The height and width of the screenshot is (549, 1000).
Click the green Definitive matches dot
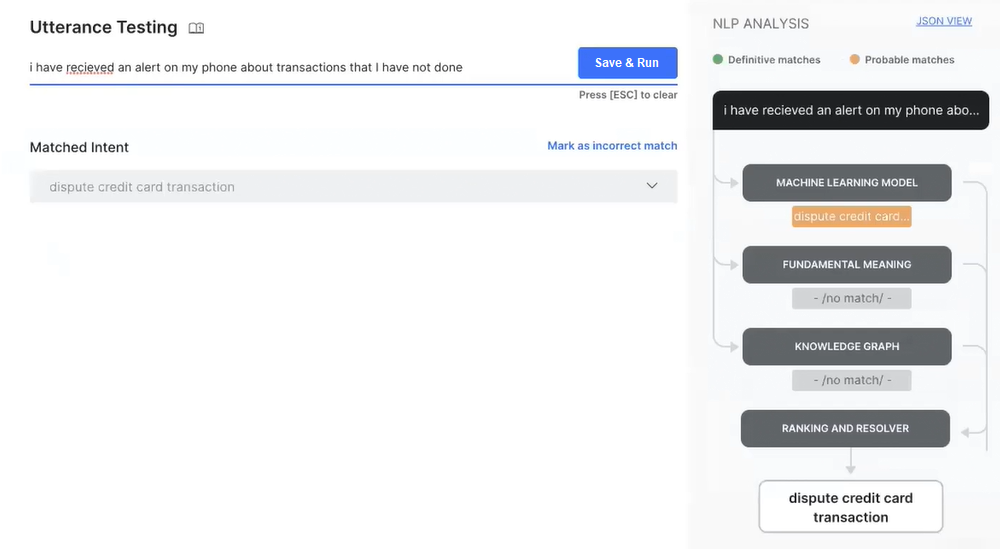click(x=717, y=60)
